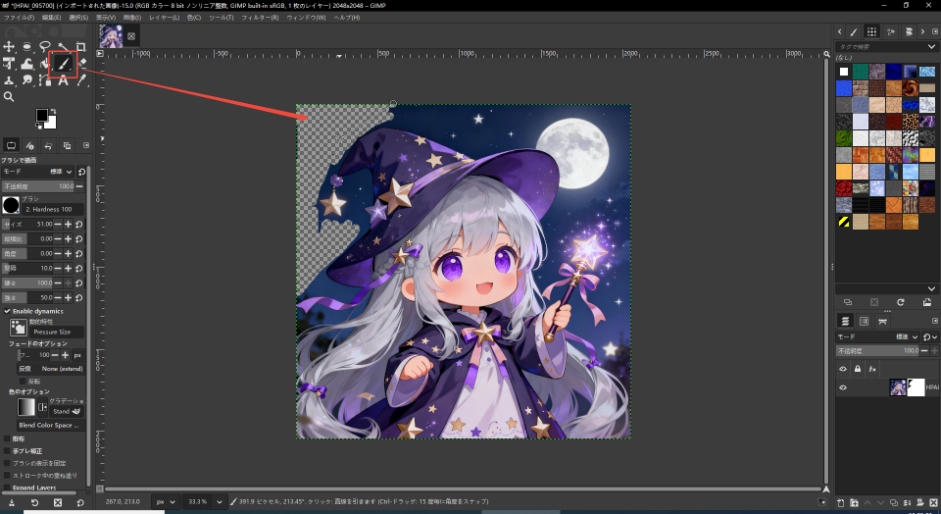Expand the 33.3% zoom level dropdown
Screen dimensions: 941x514
click(203, 501)
